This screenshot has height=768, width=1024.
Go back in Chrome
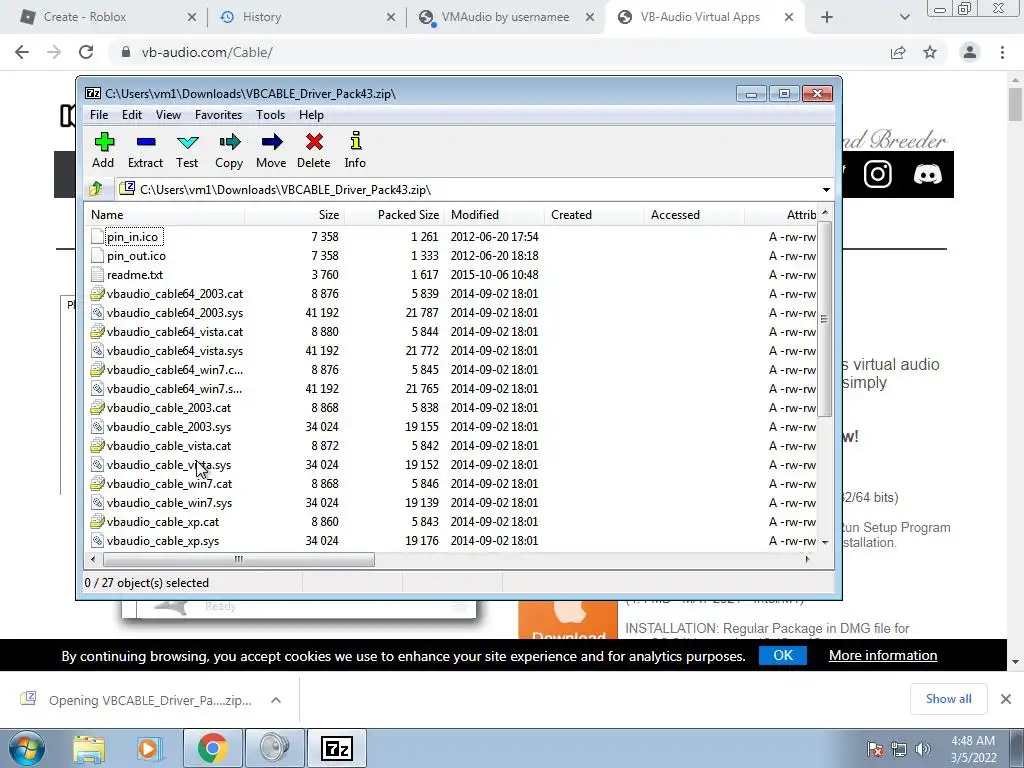[22, 52]
